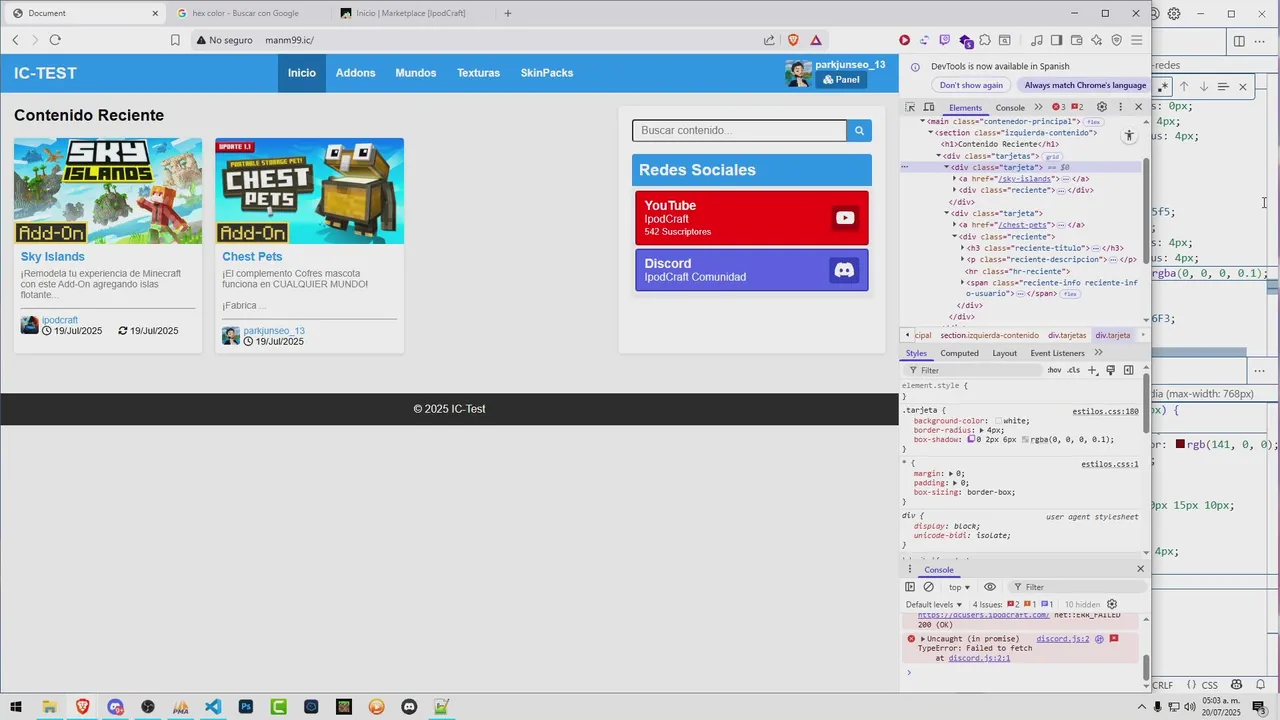Click the Windows Start button
Viewport: 1280px width, 720px height.
[x=16, y=707]
